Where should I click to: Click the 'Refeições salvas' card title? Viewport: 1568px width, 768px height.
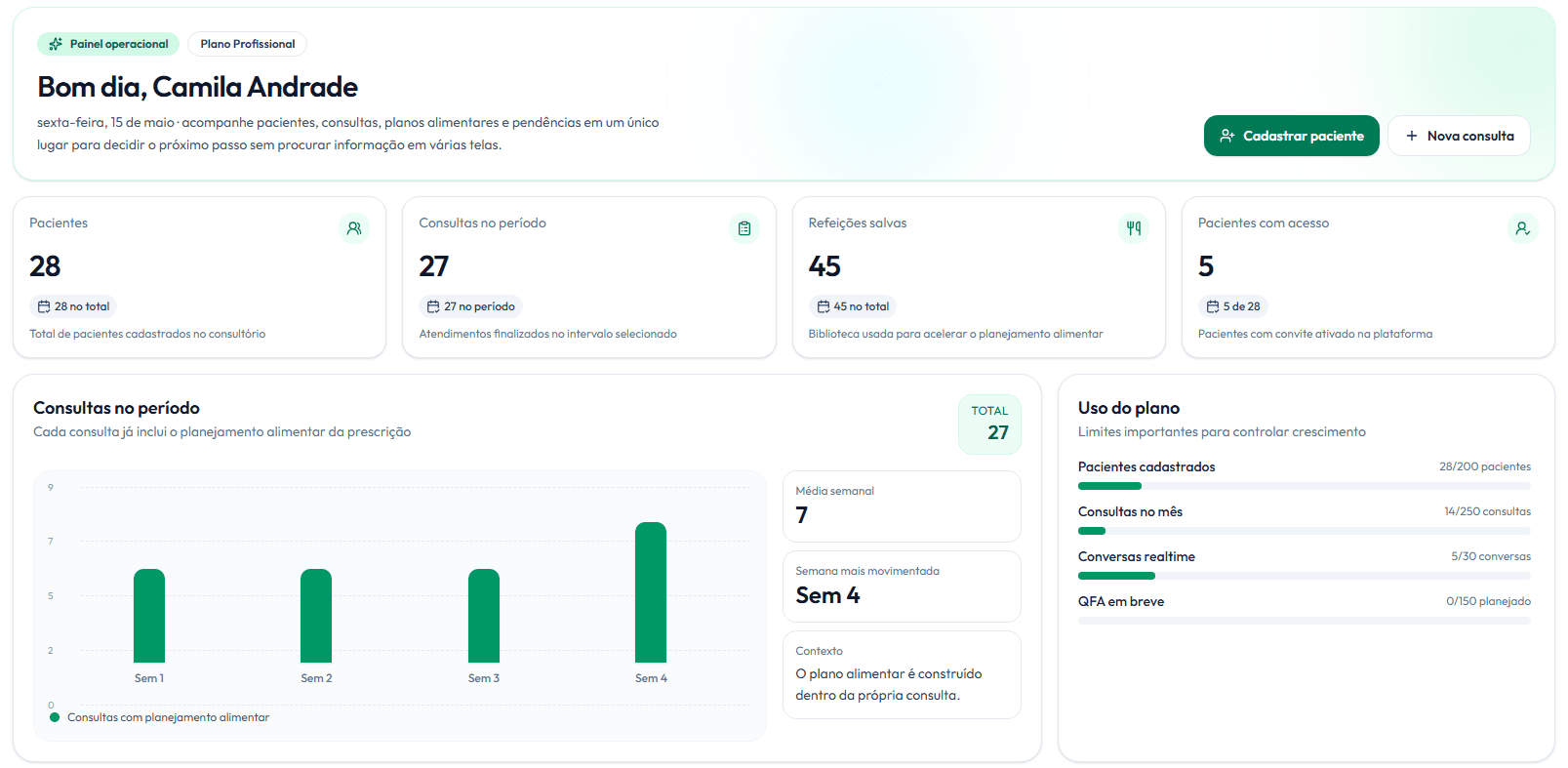click(858, 222)
